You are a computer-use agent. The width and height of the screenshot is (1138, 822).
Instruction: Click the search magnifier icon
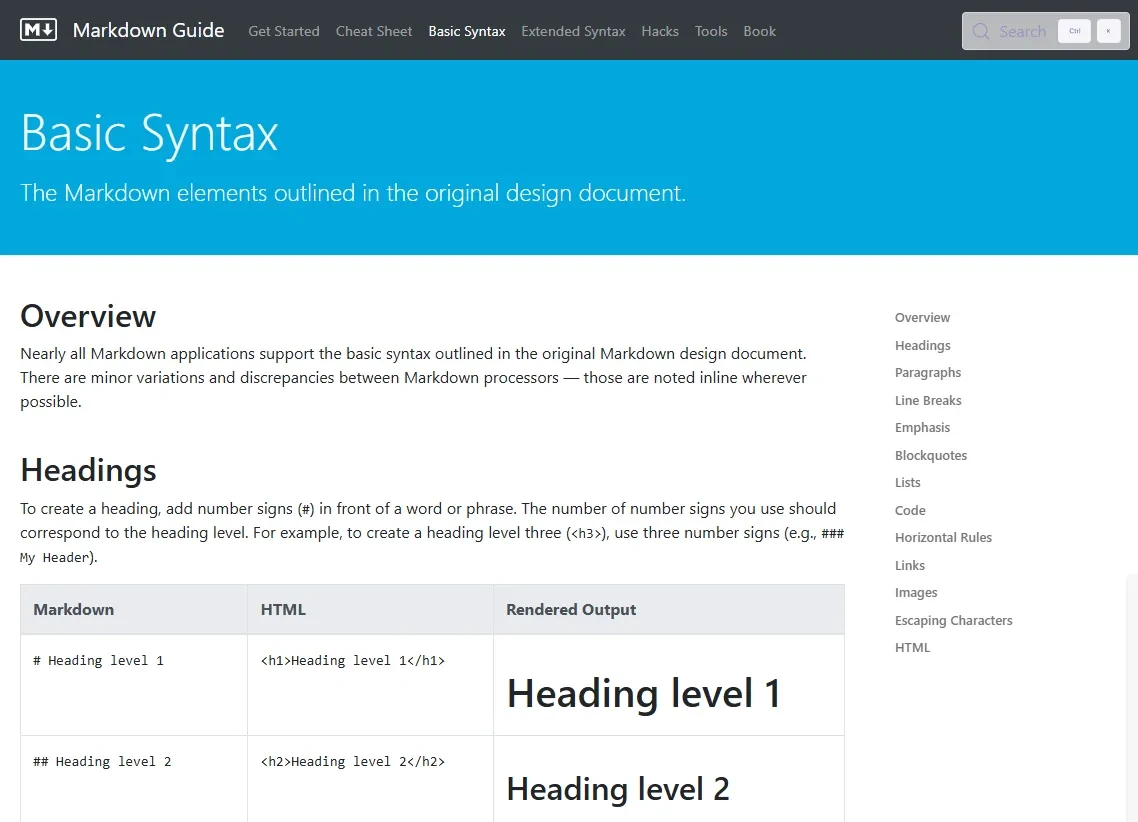point(981,31)
